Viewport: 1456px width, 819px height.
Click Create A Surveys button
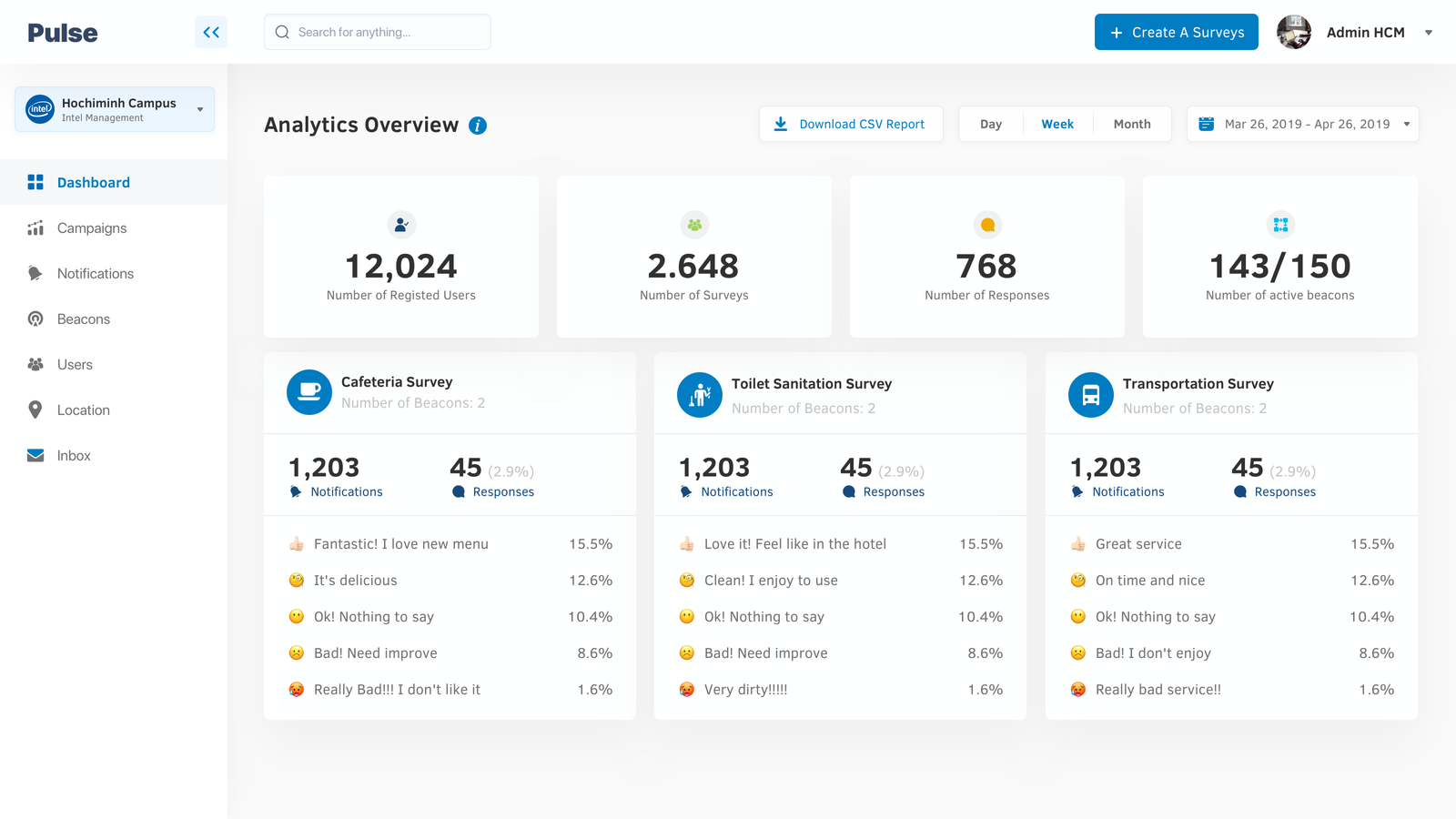[1177, 32]
